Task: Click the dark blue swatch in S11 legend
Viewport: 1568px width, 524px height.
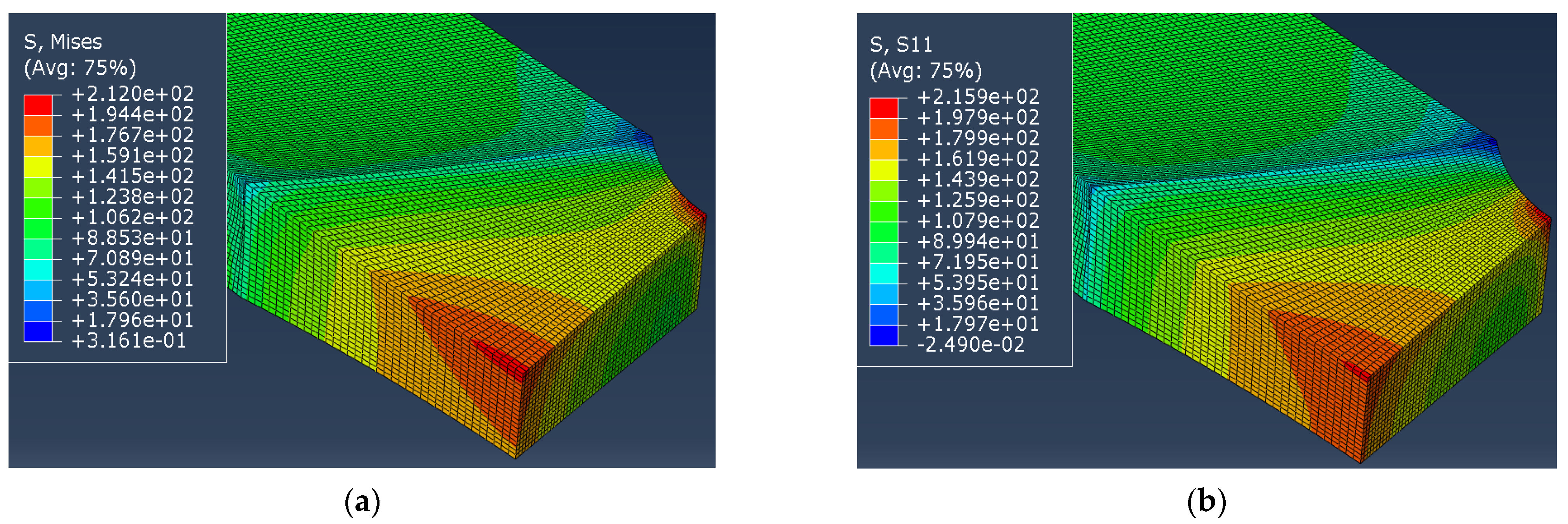Action: point(884,335)
